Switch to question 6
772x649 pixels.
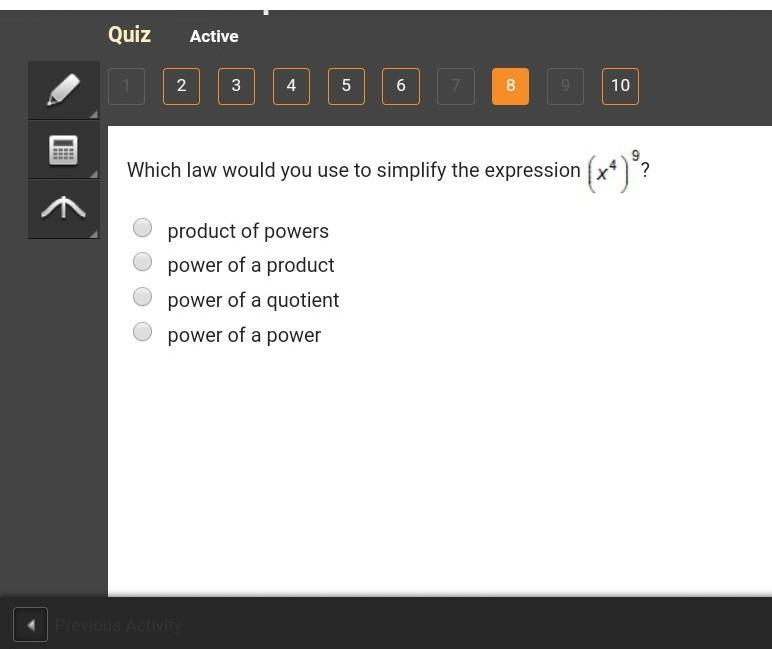click(401, 86)
